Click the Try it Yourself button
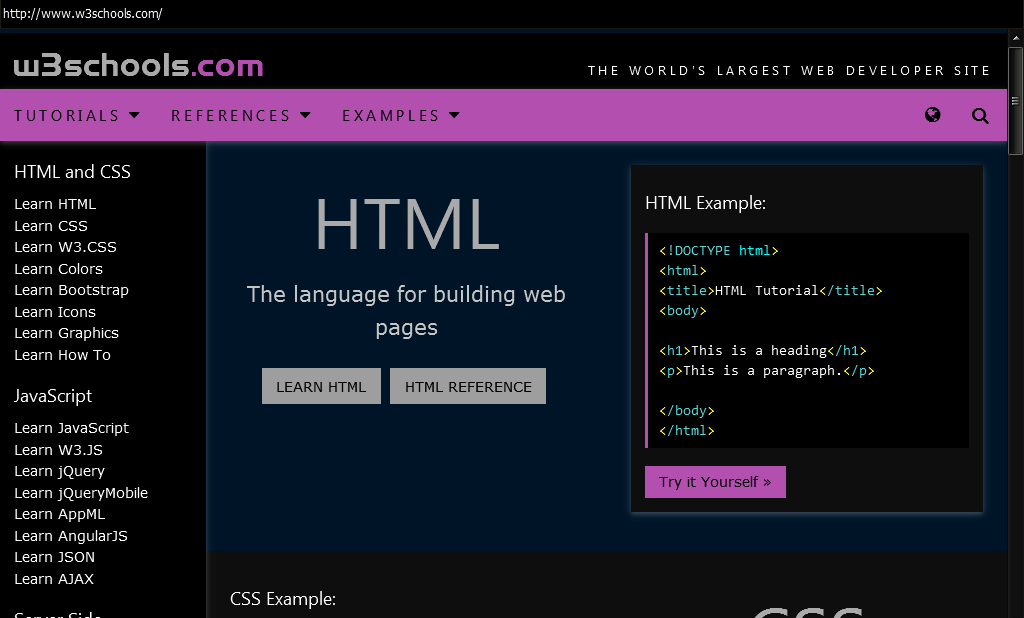Image resolution: width=1024 pixels, height=618 pixels. (x=715, y=482)
